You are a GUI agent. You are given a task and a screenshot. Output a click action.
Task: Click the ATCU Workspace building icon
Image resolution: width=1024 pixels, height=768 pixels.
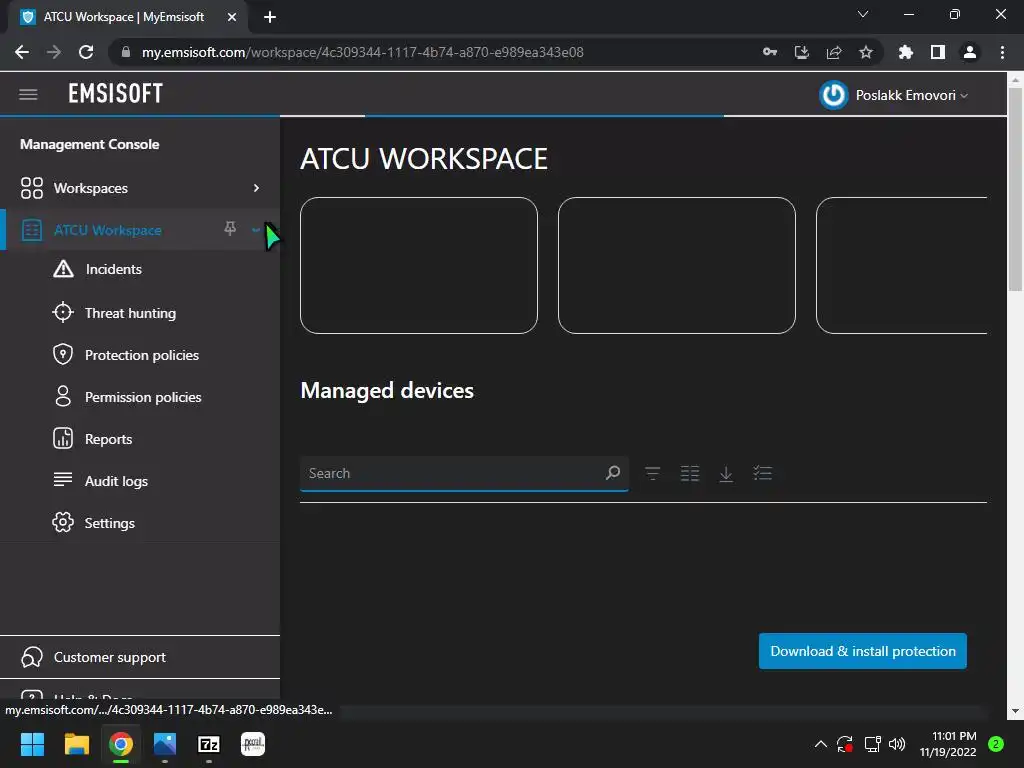[31, 230]
